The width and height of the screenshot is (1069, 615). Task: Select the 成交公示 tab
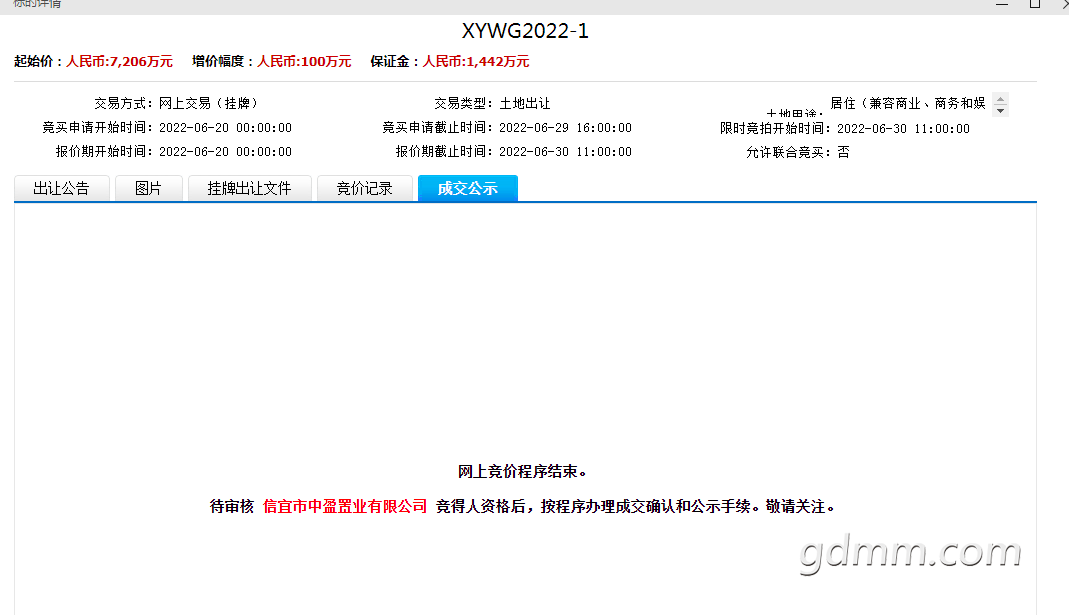[468, 188]
